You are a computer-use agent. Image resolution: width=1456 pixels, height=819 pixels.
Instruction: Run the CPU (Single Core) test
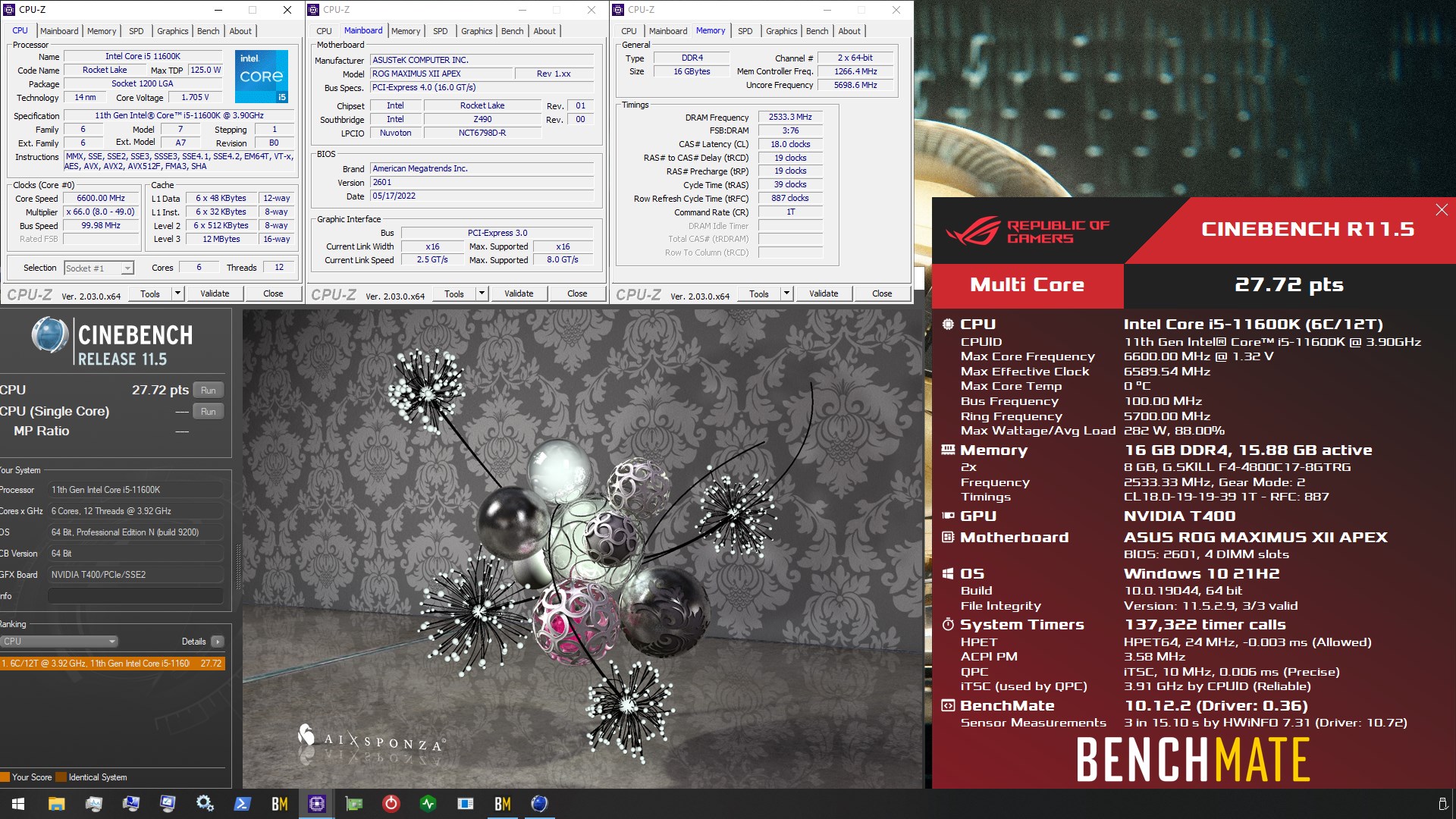[x=209, y=412]
